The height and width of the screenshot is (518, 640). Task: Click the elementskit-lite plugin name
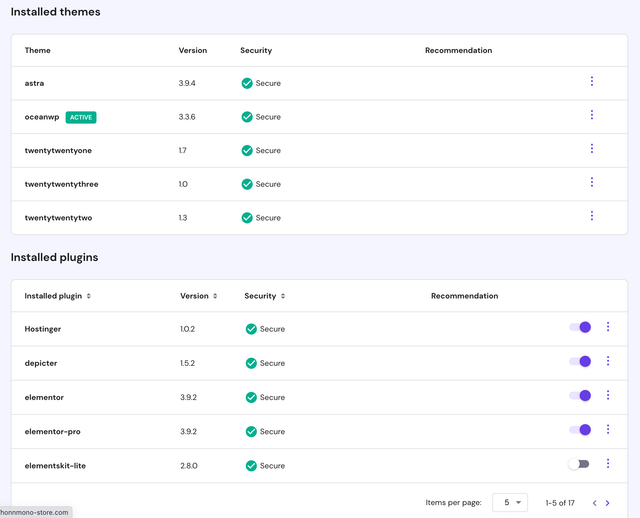tap(55, 466)
